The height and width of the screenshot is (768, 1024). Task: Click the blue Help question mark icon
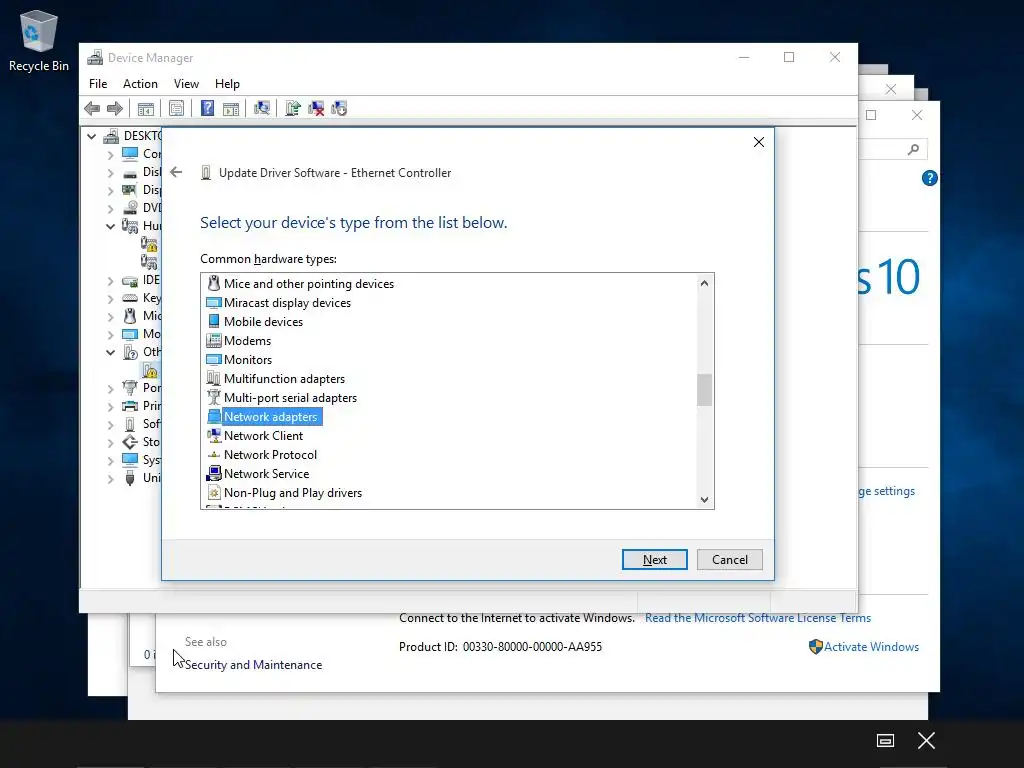coord(207,108)
